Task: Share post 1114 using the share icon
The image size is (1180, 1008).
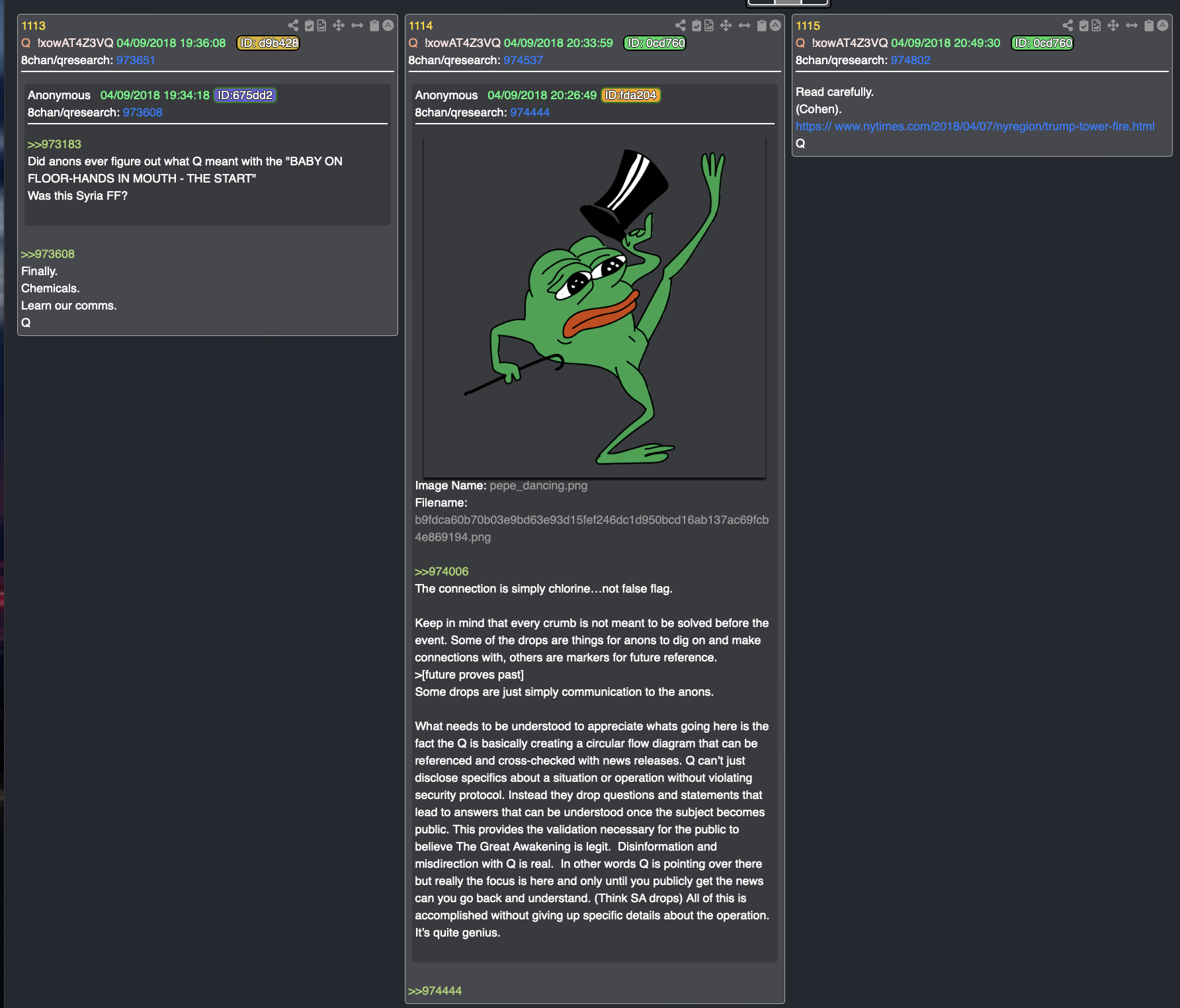Action: tap(681, 26)
